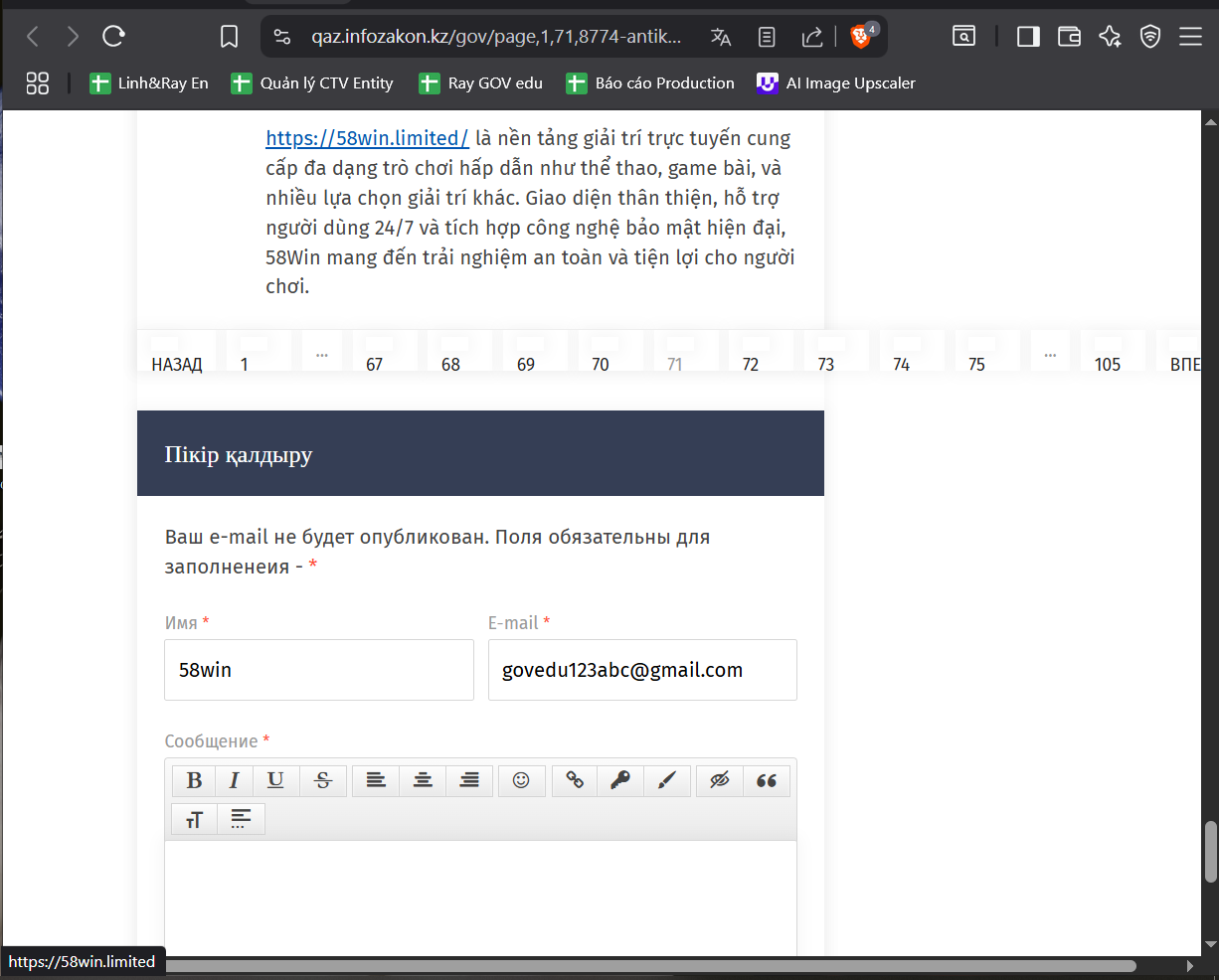Open site settings icon in address bar

[x=282, y=37]
